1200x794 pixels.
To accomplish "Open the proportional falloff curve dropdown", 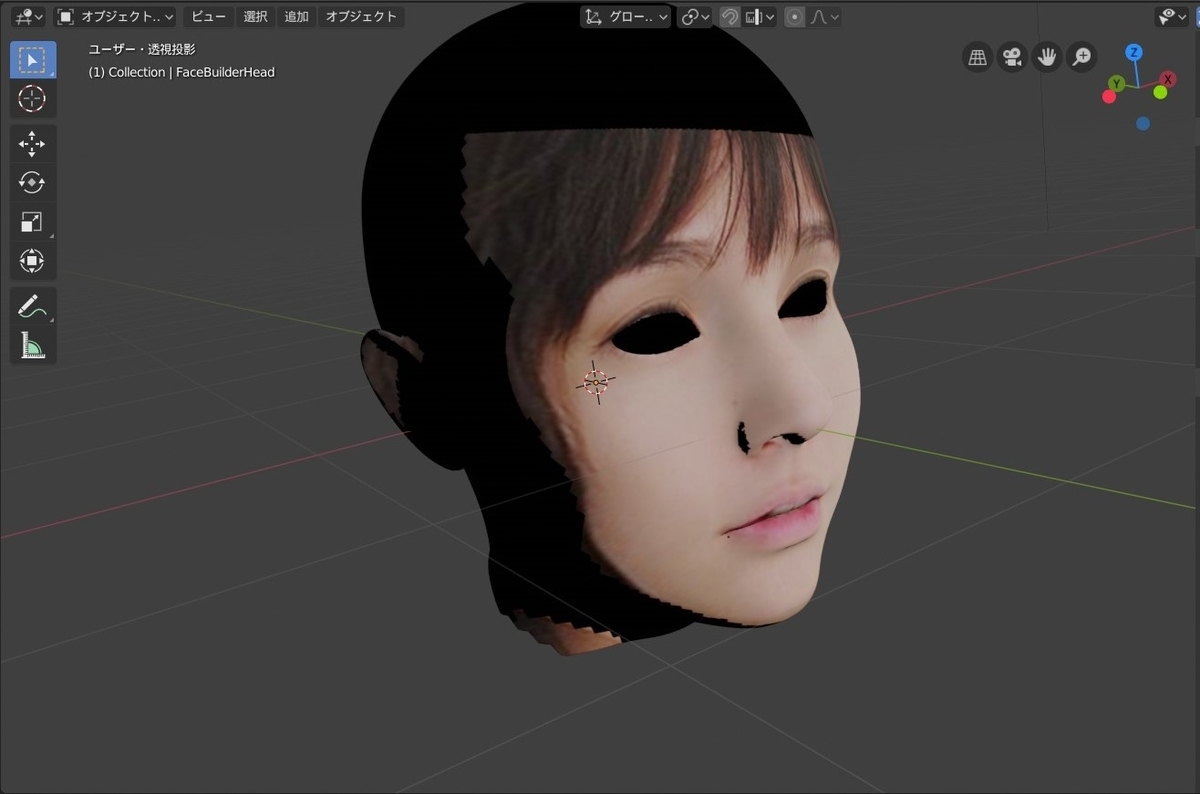I will click(824, 17).
